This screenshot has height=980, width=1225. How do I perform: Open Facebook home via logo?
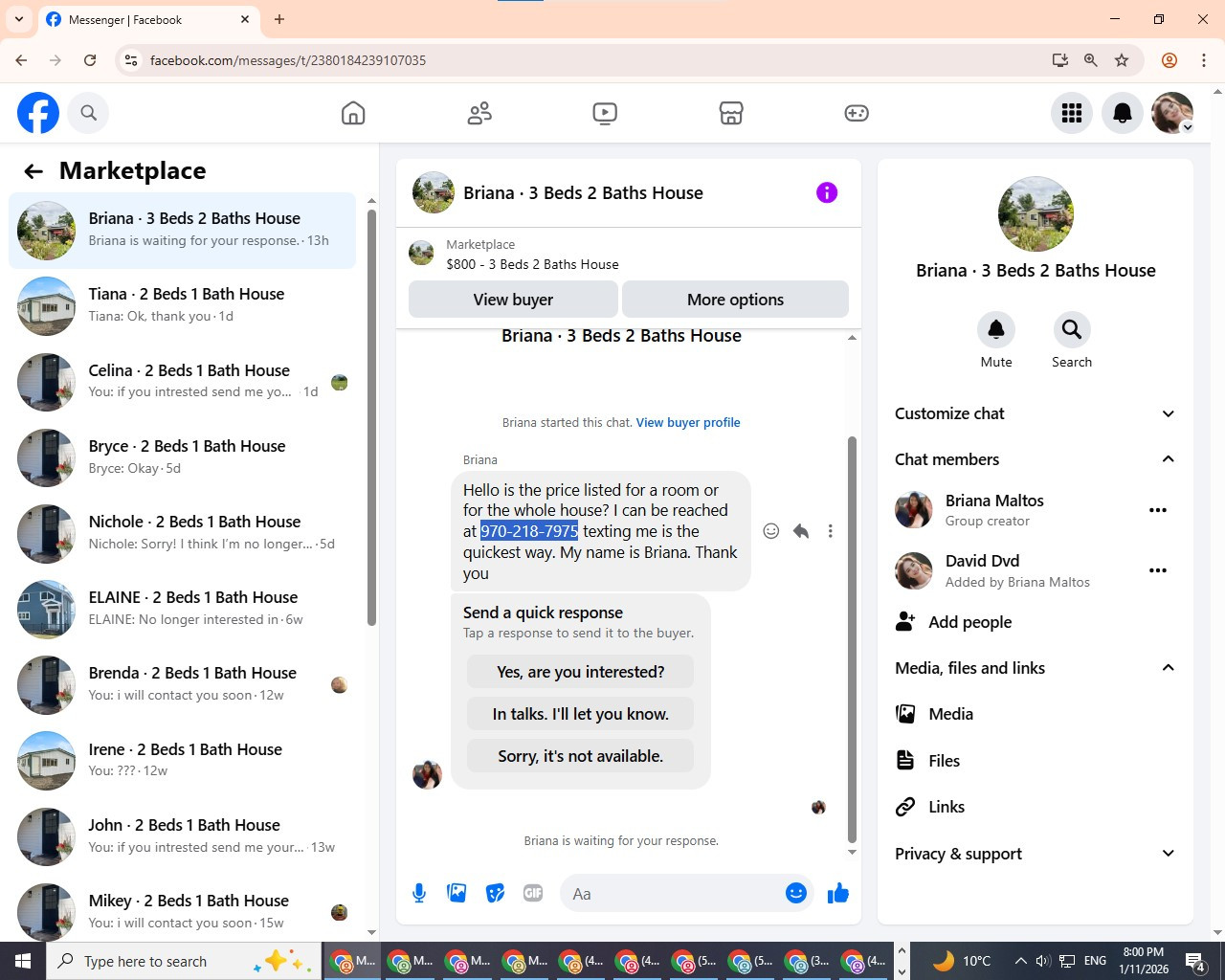pyautogui.click(x=38, y=113)
